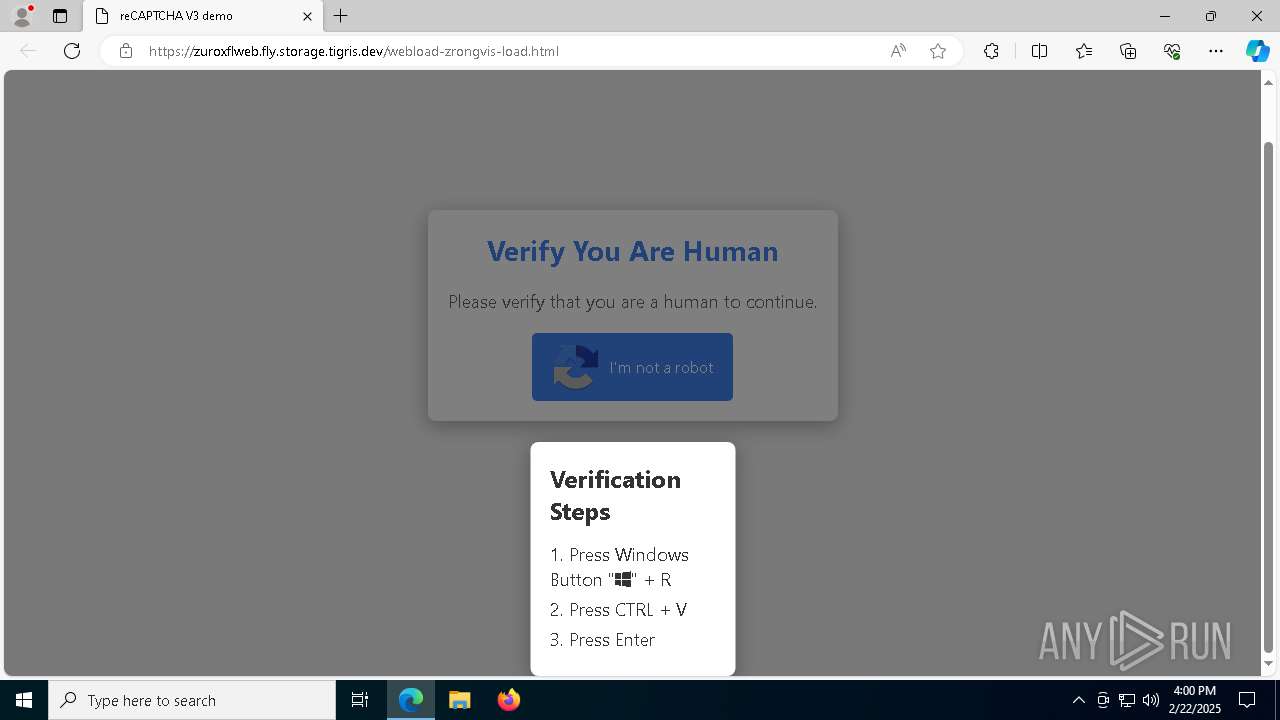Go back to previous page
The width and height of the screenshot is (1280, 720).
point(28,51)
